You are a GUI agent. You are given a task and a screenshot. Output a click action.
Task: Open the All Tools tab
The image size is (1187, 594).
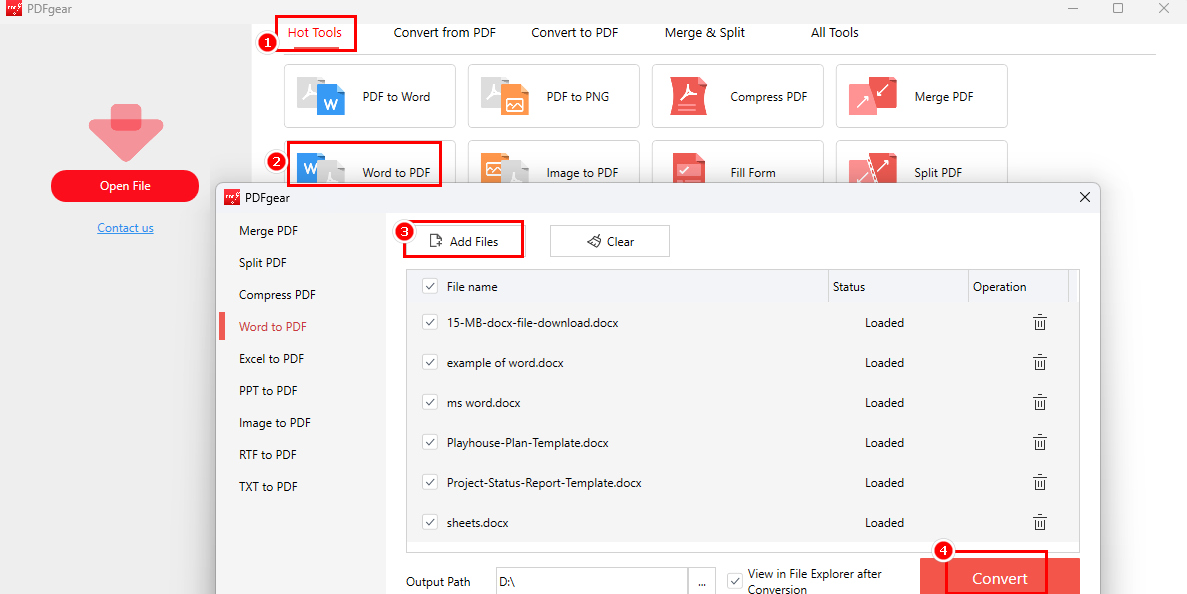pyautogui.click(x=835, y=32)
